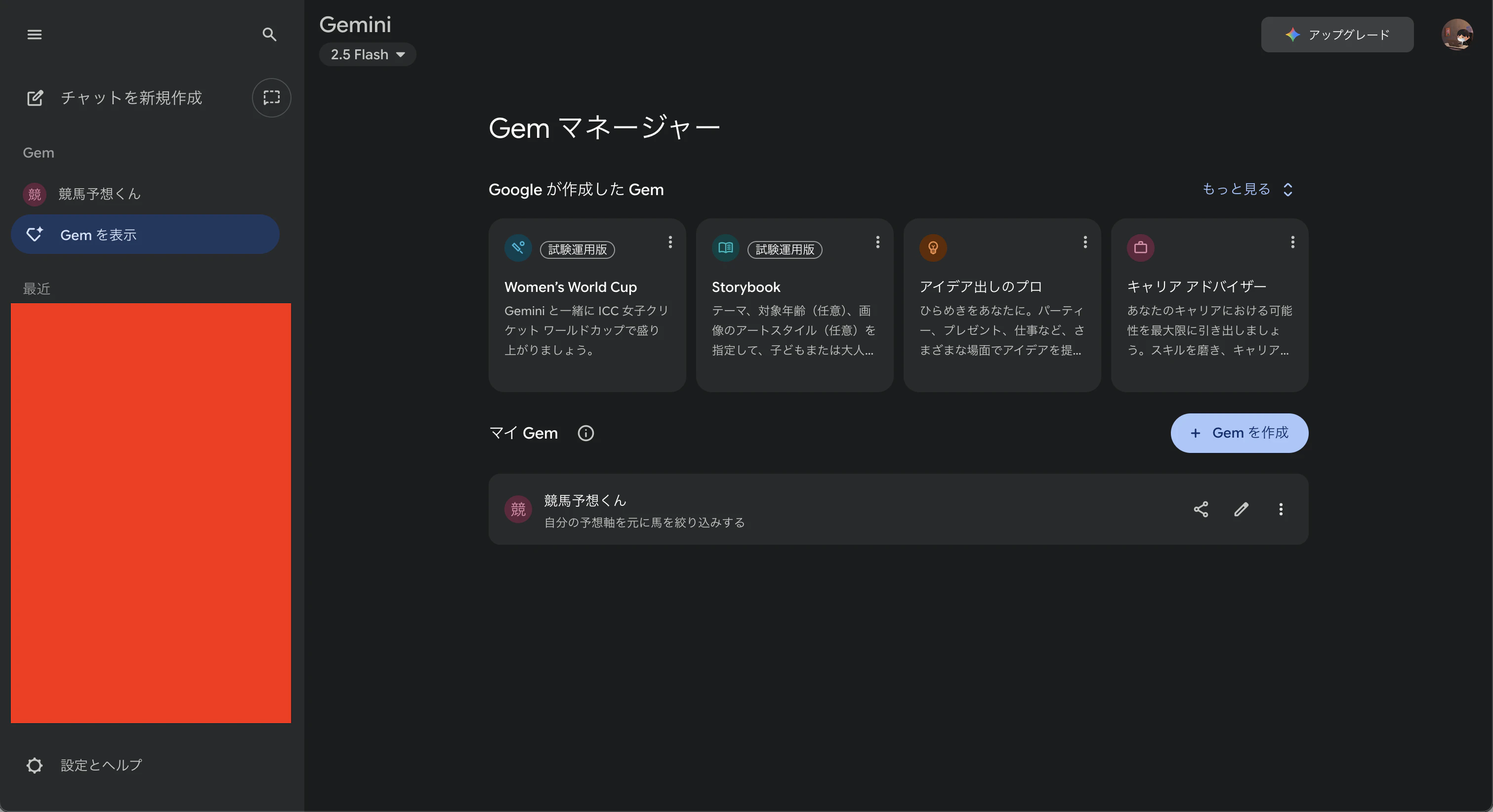The image size is (1493, 812).
Task: Click the book icon on Storybook card
Action: click(x=726, y=248)
